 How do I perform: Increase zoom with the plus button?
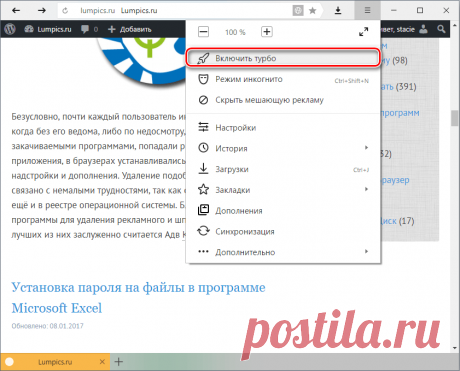pyautogui.click(x=266, y=32)
